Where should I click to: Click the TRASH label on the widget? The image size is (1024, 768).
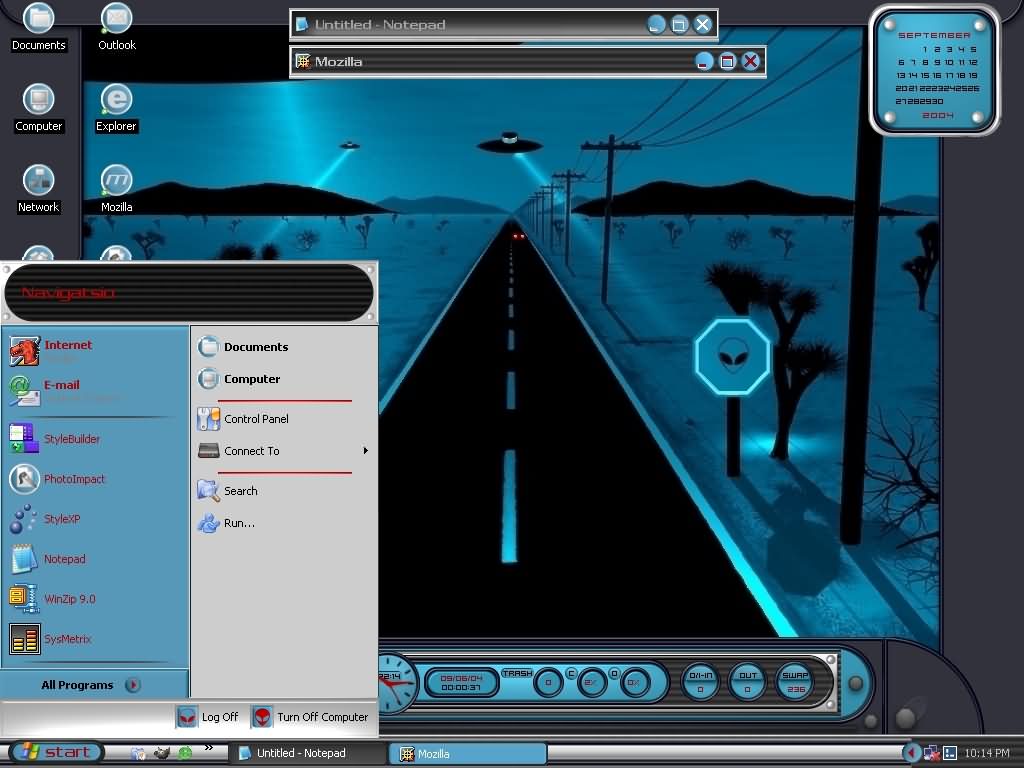pyautogui.click(x=517, y=673)
